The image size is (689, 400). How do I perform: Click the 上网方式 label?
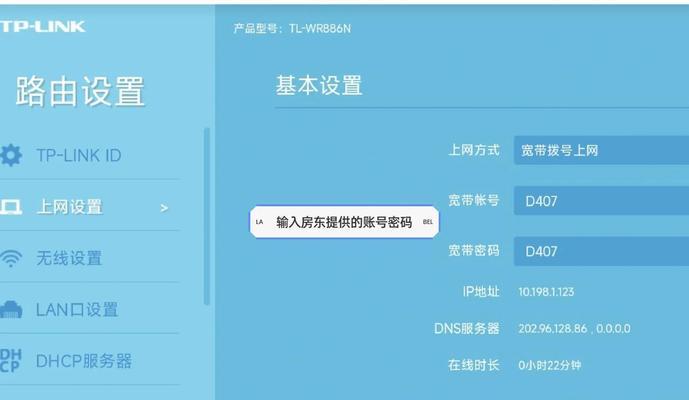474,150
